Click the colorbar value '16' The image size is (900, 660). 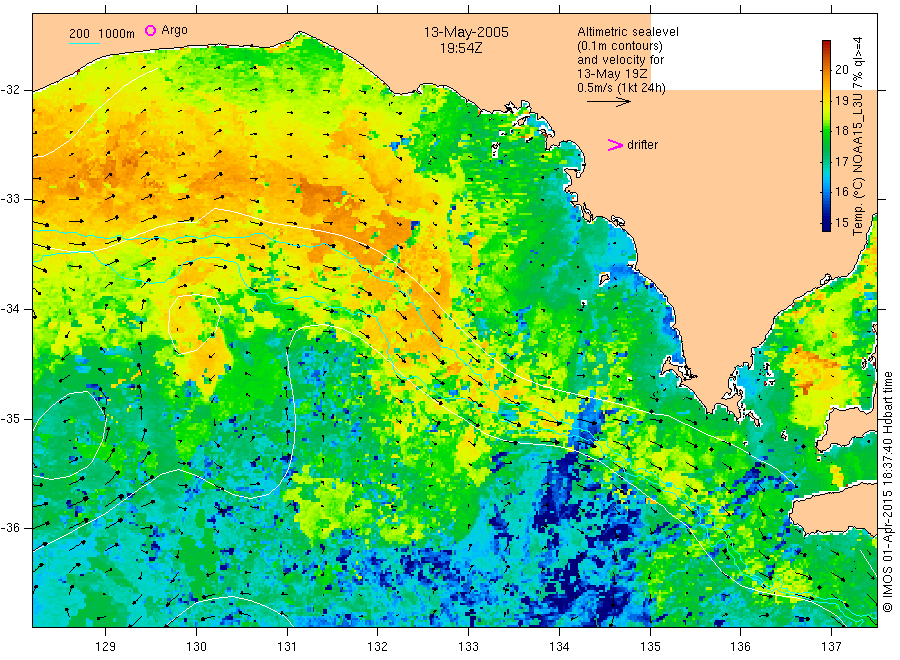tap(841, 192)
